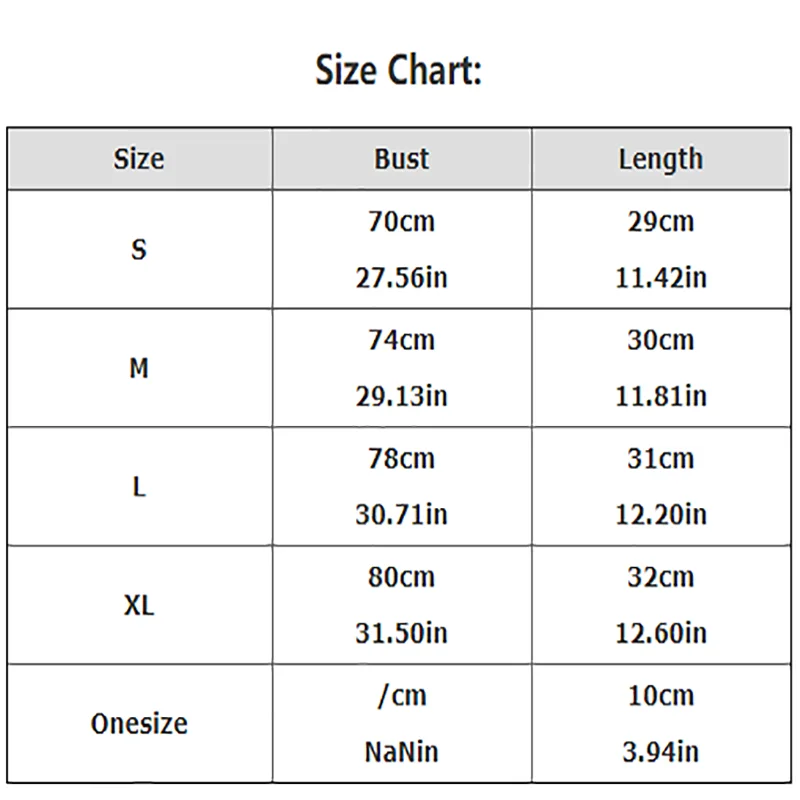Select the 74cm bust value
Screen dimensions: 800x800
pos(402,340)
